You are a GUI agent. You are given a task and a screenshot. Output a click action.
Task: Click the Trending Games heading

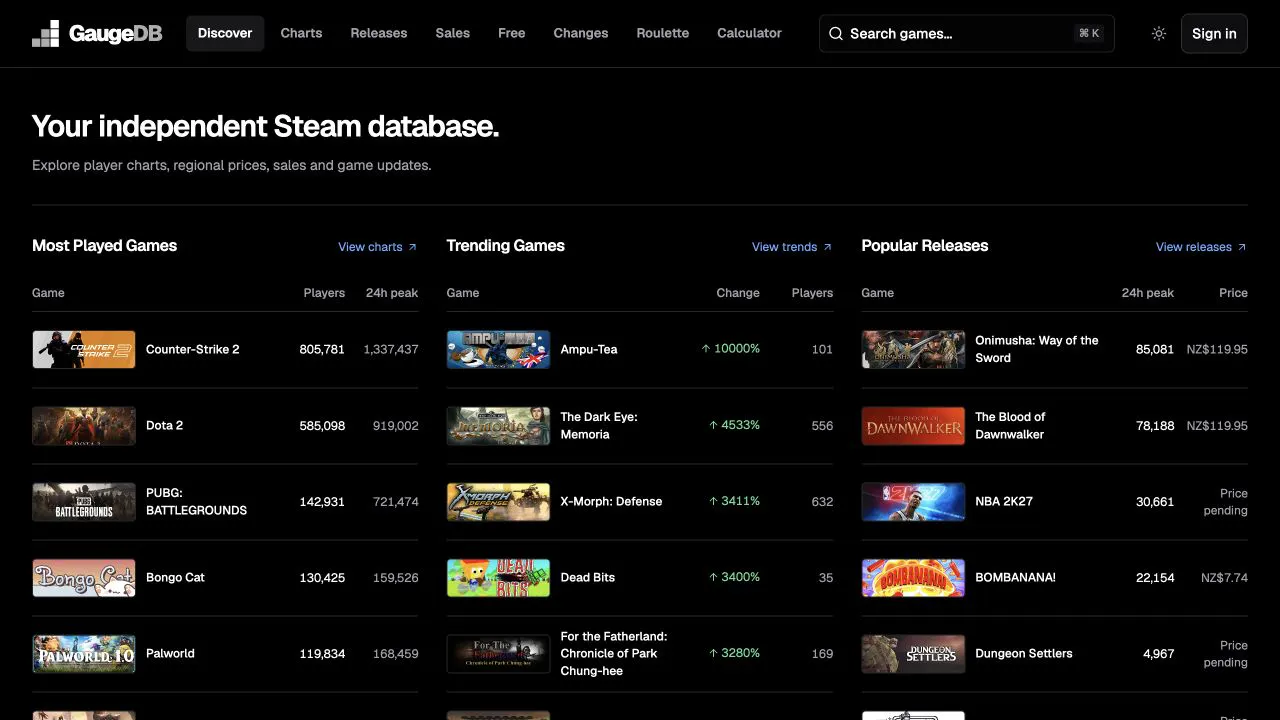click(x=506, y=246)
